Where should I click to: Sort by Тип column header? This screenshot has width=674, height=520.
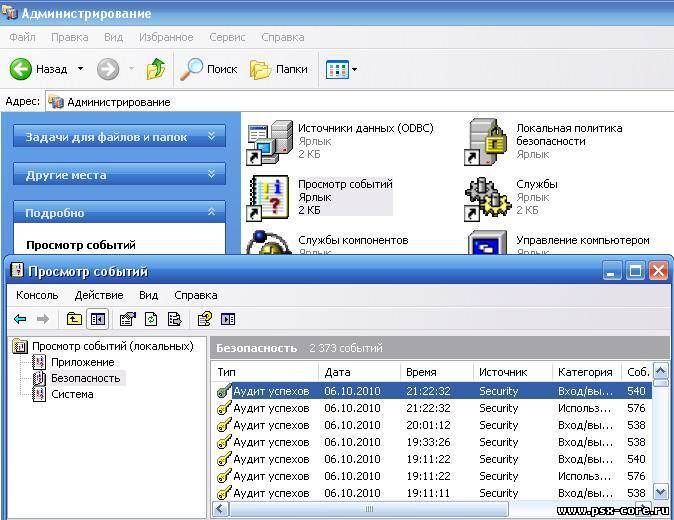pos(265,372)
